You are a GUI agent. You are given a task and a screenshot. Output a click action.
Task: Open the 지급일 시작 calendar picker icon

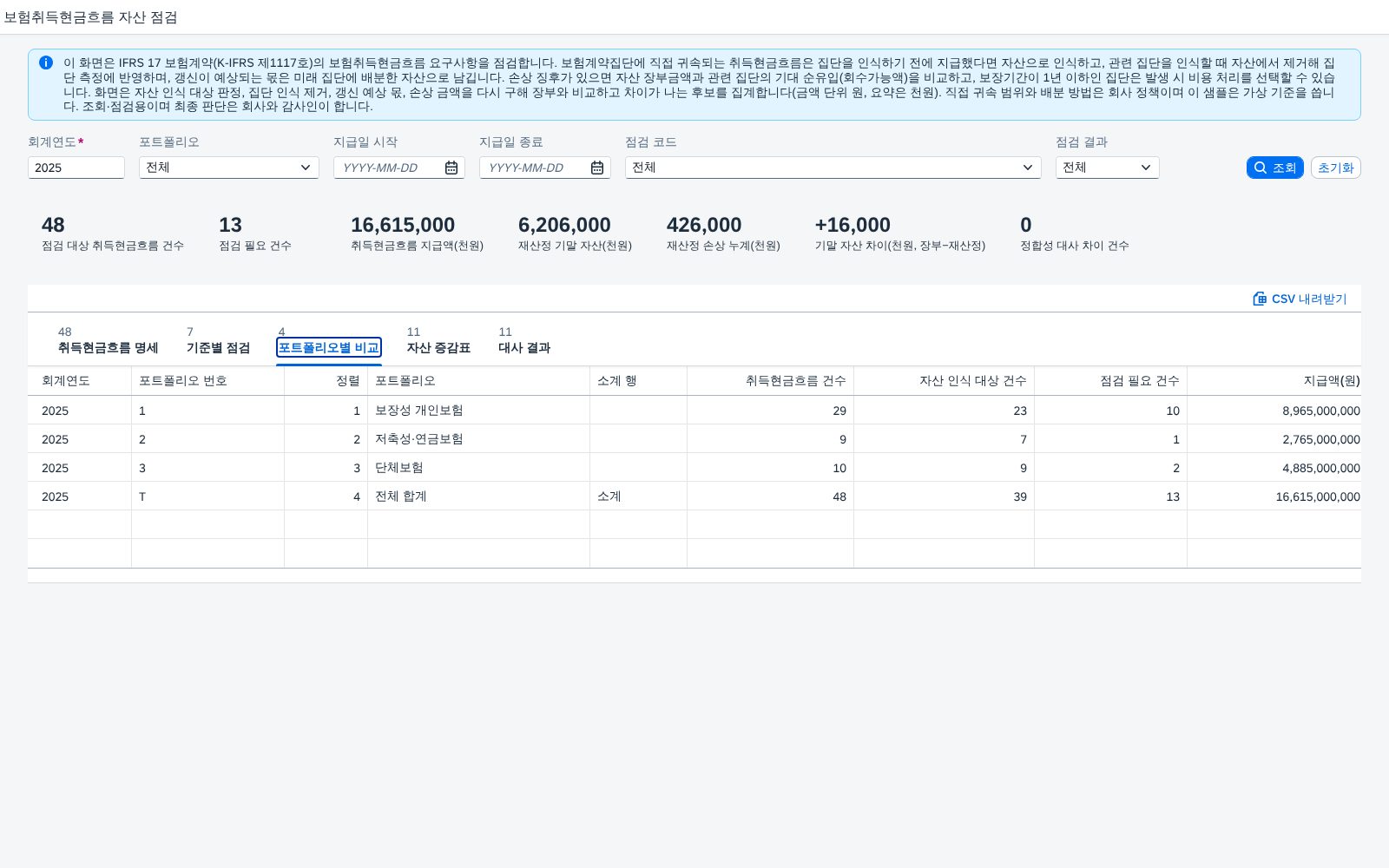point(451,168)
